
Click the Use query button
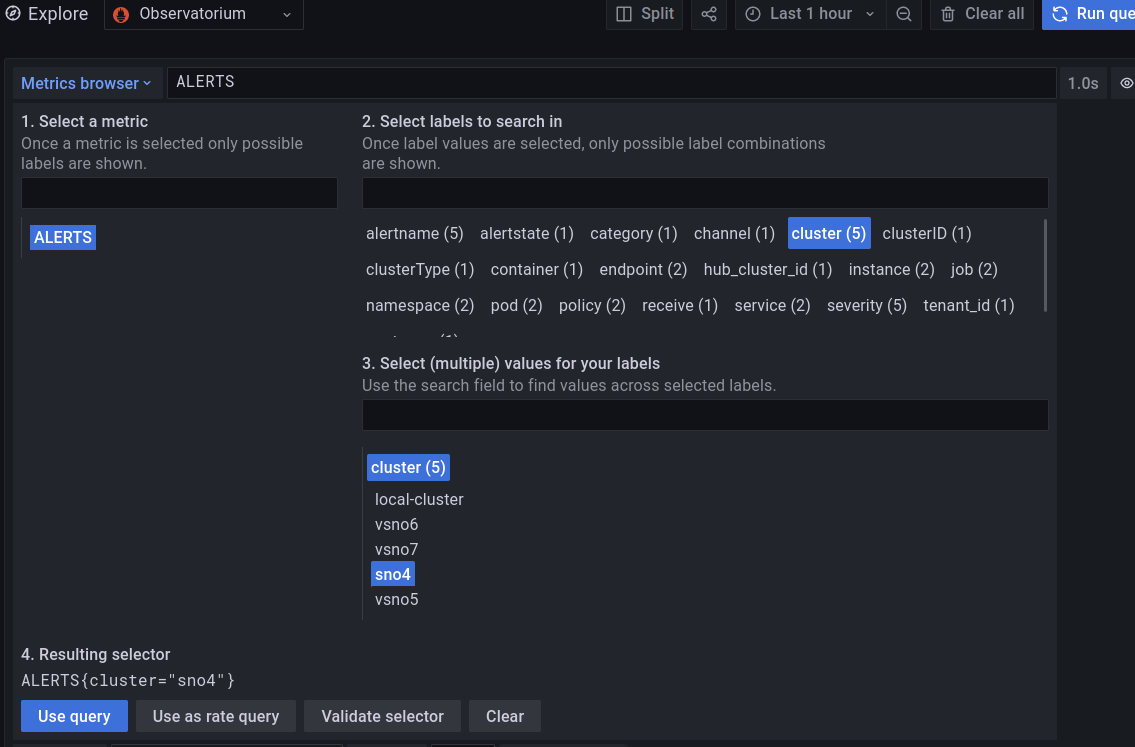74,716
